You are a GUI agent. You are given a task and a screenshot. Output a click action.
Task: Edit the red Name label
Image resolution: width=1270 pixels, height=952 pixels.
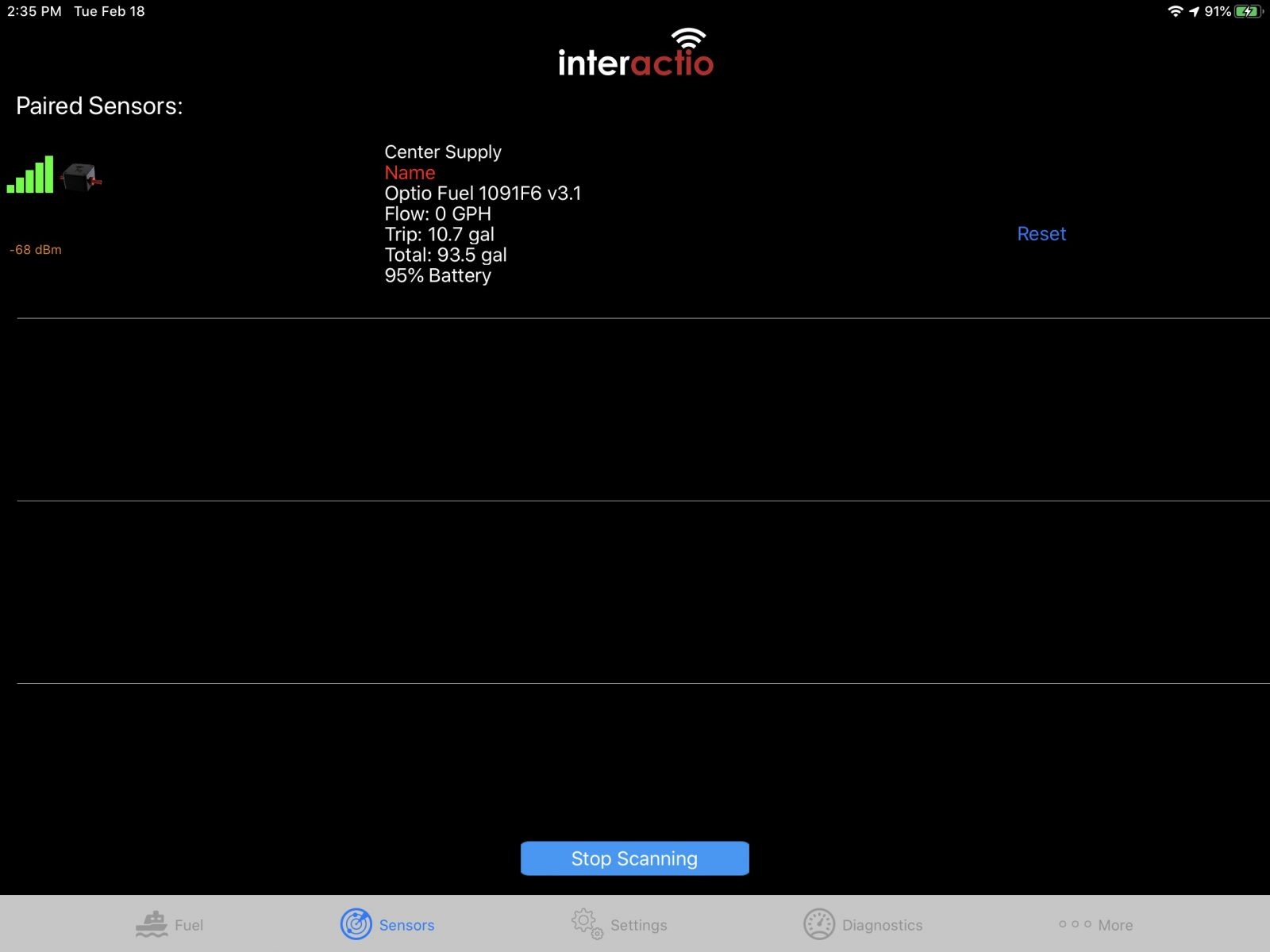[x=410, y=173]
